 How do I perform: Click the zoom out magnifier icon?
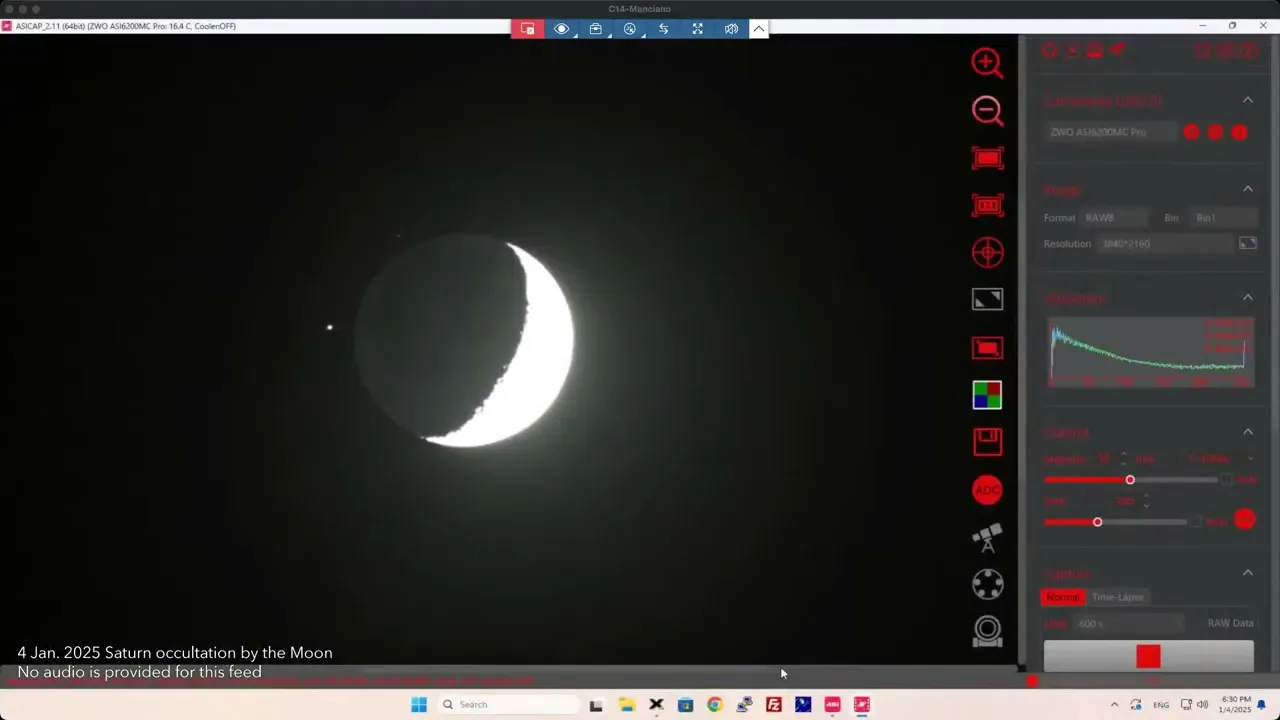987,110
